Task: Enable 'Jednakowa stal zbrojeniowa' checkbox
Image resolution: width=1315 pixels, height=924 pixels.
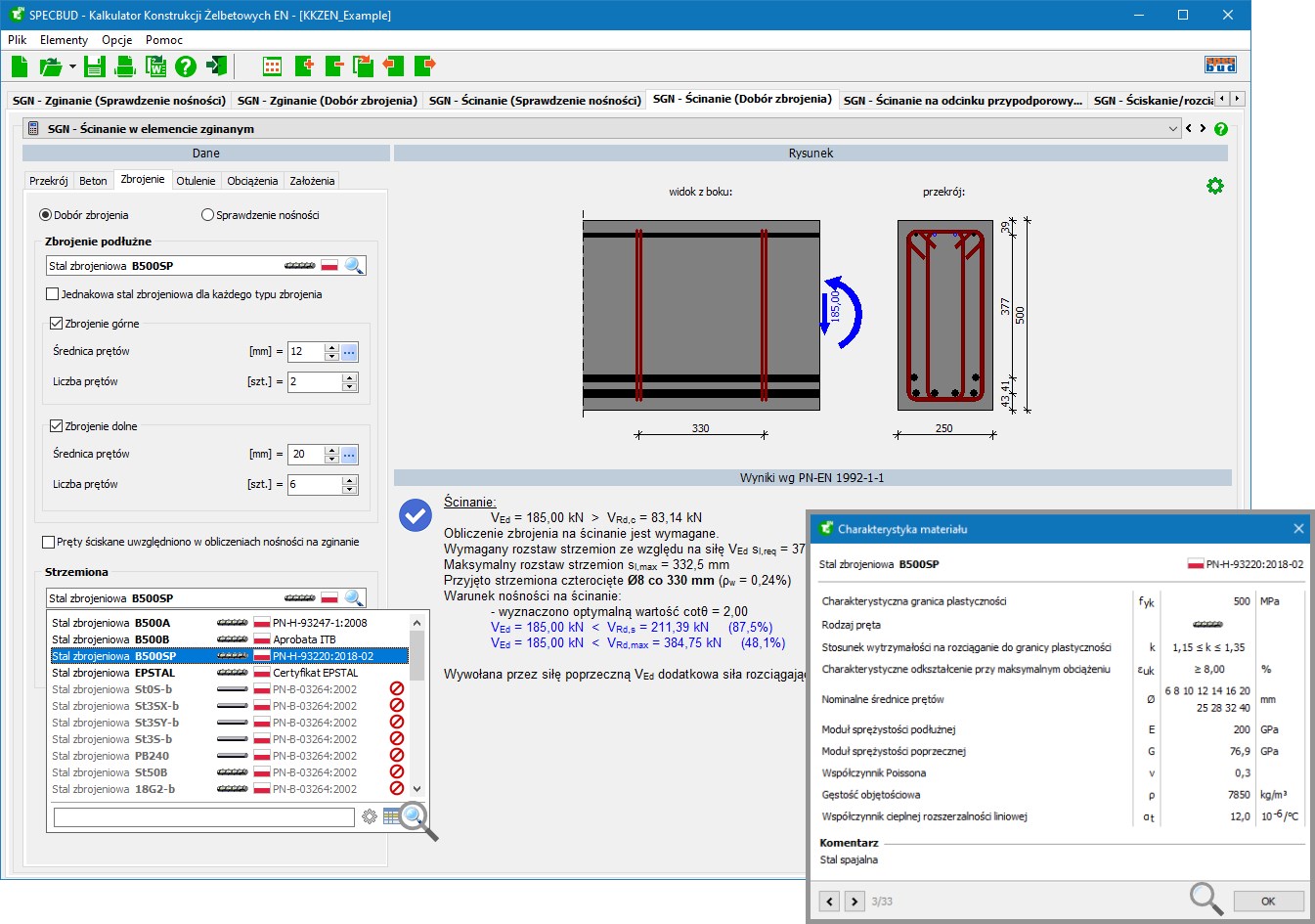Action: [53, 294]
